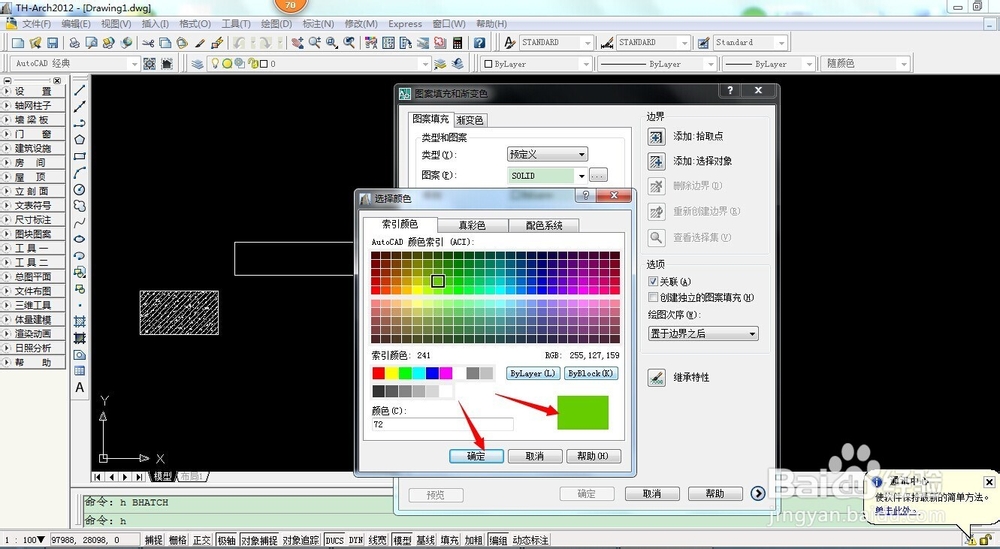Toggle 线宽 lineweight in status bar
This screenshot has width=1000, height=549.
pyautogui.click(x=378, y=540)
